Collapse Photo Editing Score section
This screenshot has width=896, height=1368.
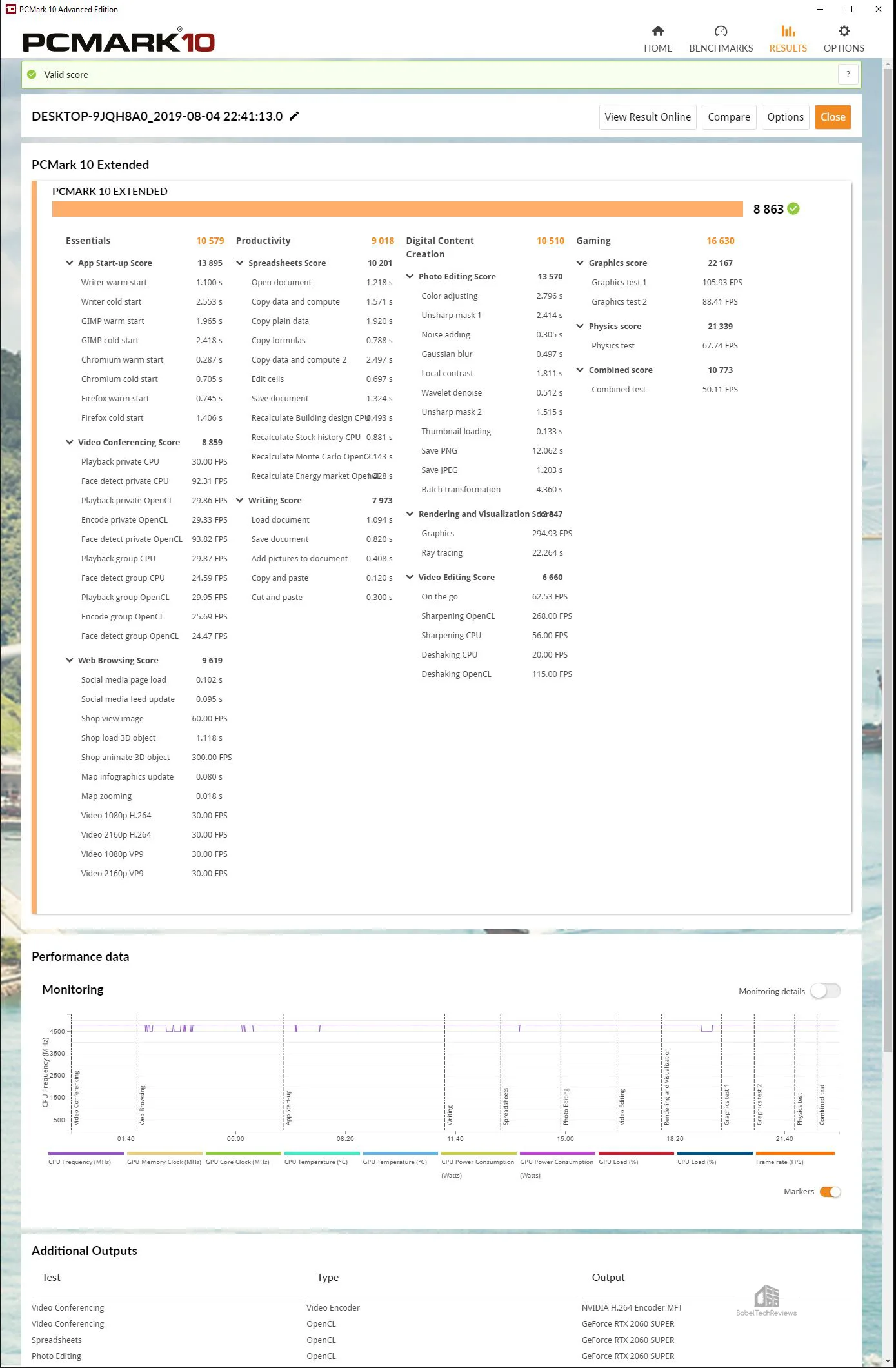410,276
